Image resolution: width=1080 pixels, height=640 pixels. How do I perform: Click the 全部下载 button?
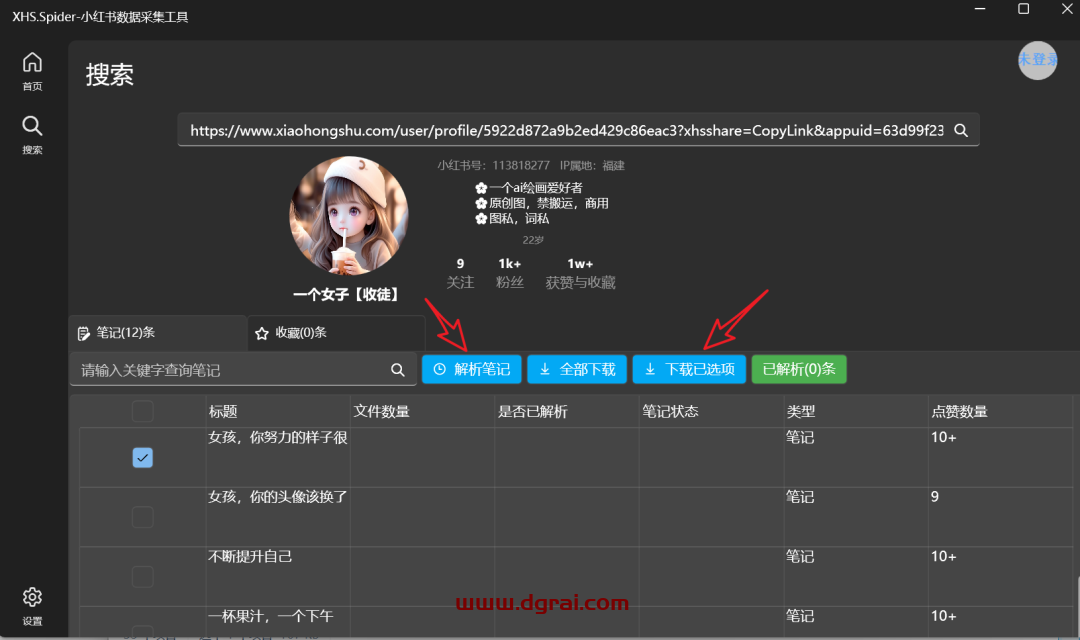click(x=577, y=369)
